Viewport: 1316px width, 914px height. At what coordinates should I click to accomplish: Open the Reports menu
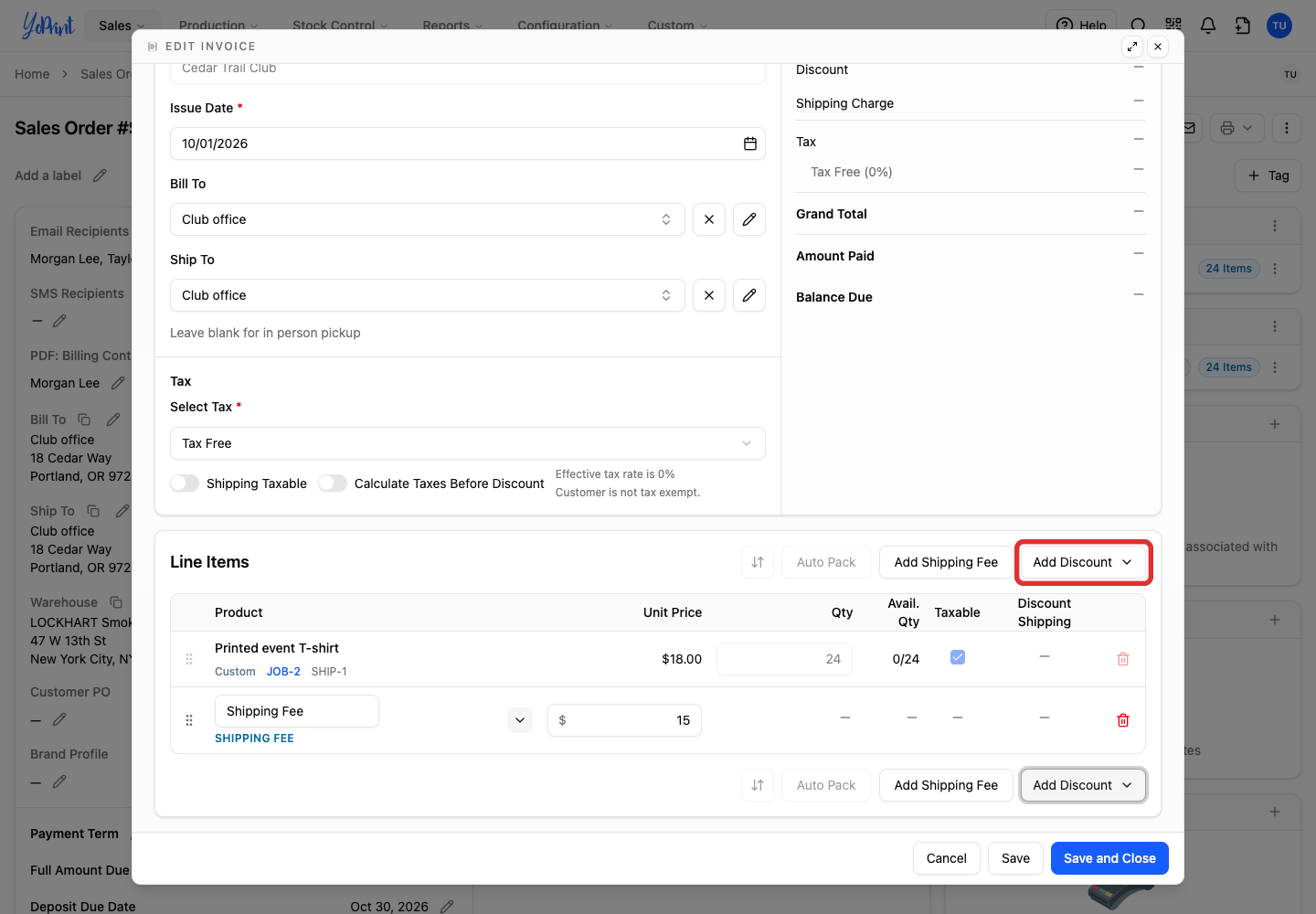click(x=452, y=26)
